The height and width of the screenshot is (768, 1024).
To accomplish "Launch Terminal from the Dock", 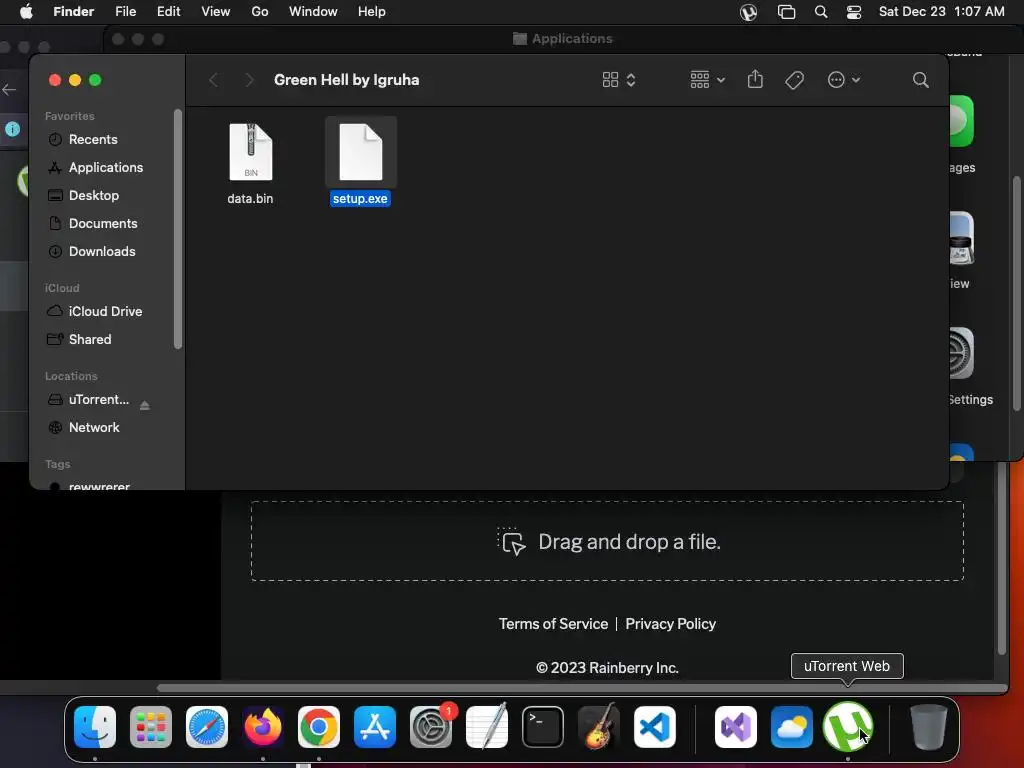I will [543, 727].
